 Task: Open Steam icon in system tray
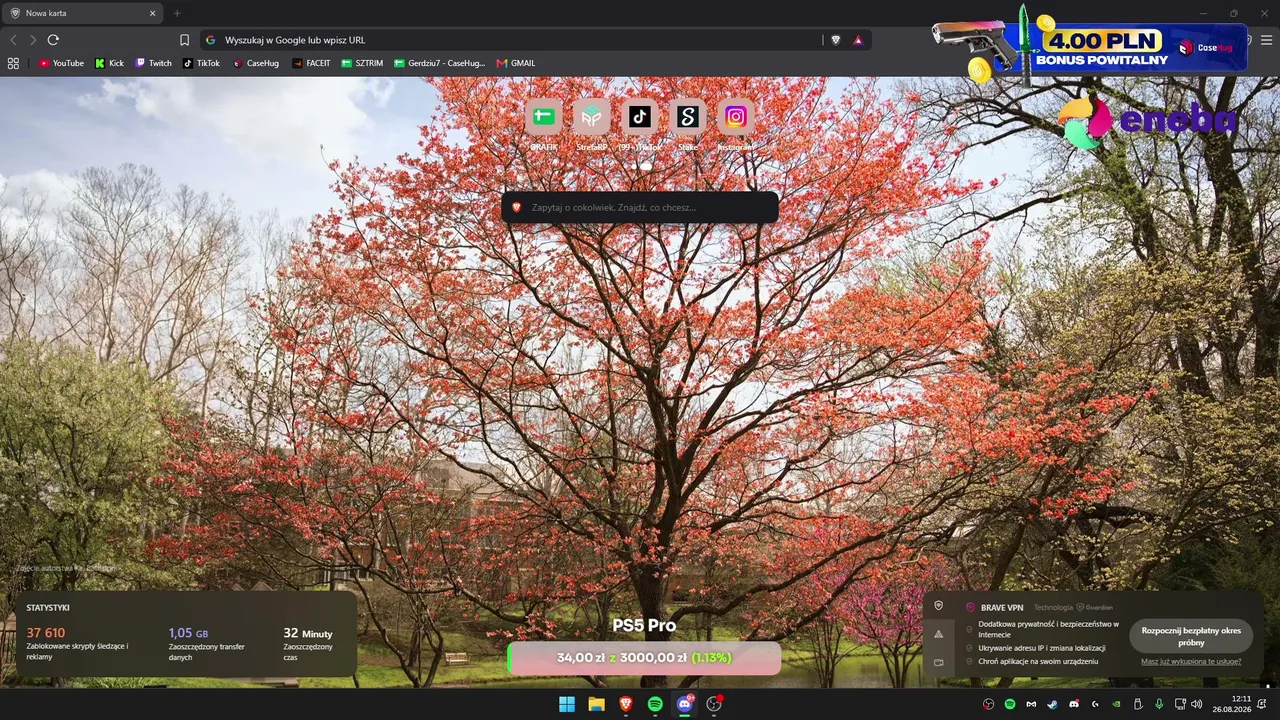[x=1052, y=704]
